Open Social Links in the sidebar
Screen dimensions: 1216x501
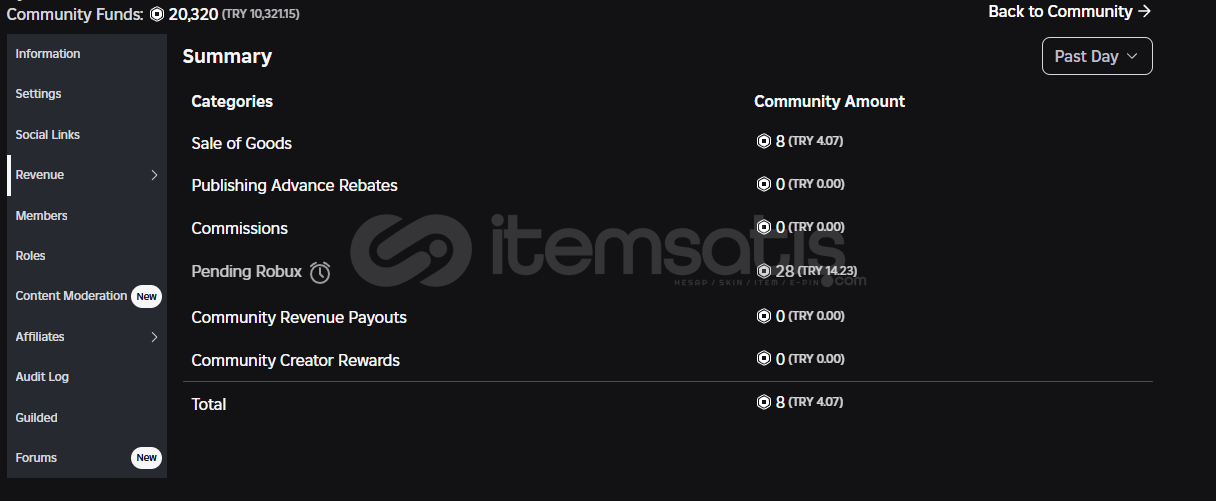pos(48,135)
